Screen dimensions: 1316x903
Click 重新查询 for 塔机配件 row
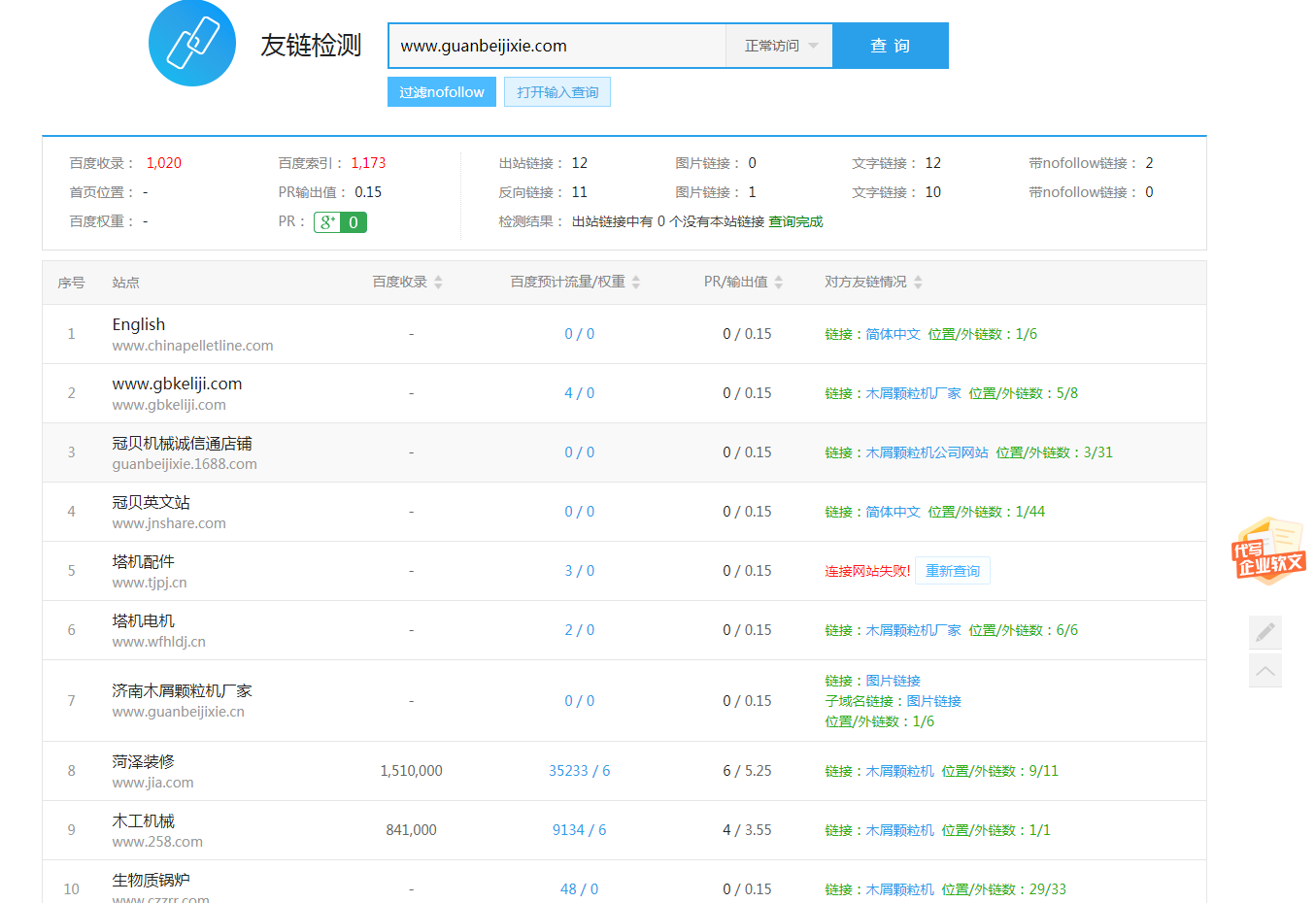pyautogui.click(x=952, y=571)
